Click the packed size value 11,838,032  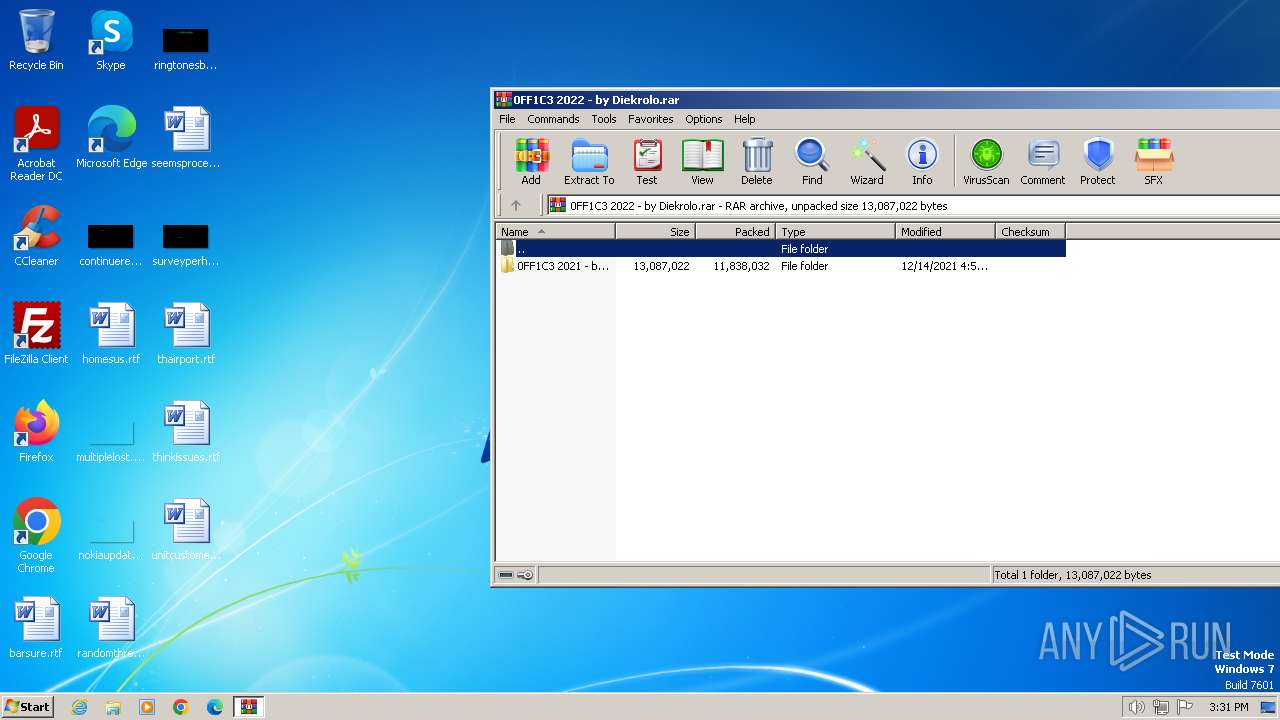[741, 266]
